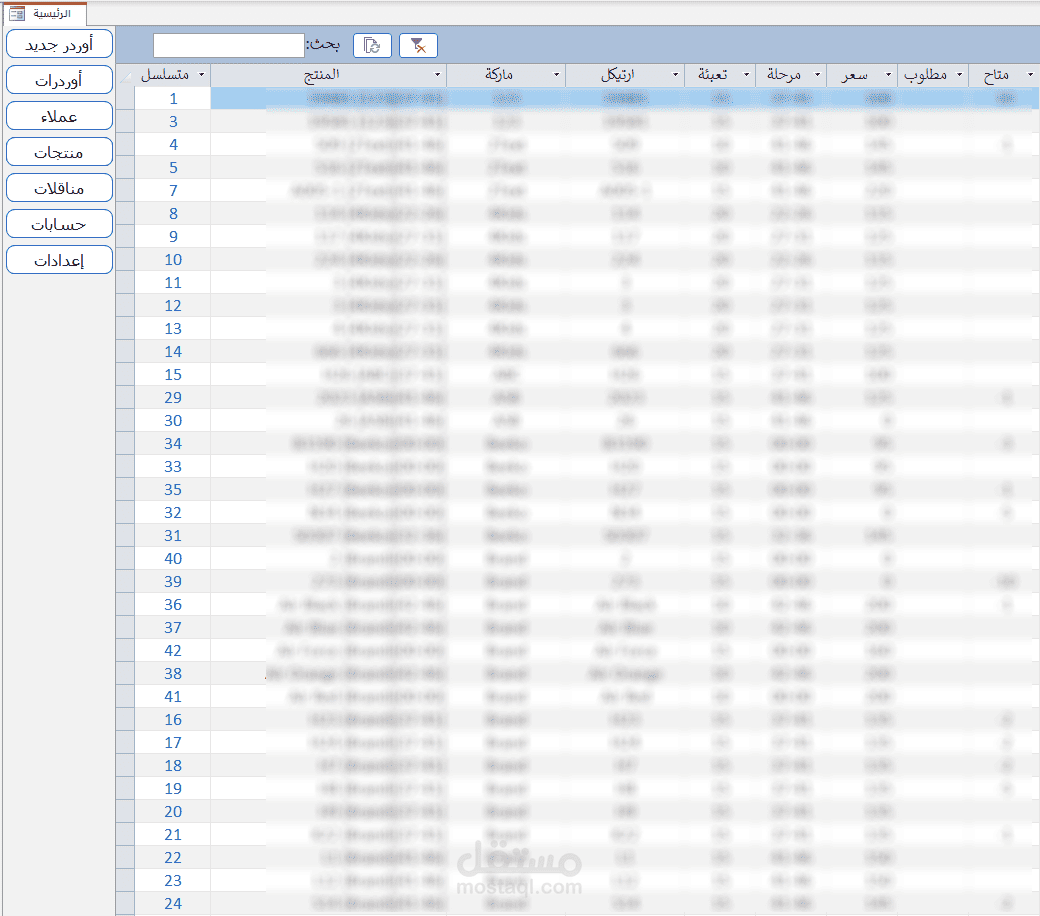Open the متاح column dropdown arrow

(x=1030, y=75)
